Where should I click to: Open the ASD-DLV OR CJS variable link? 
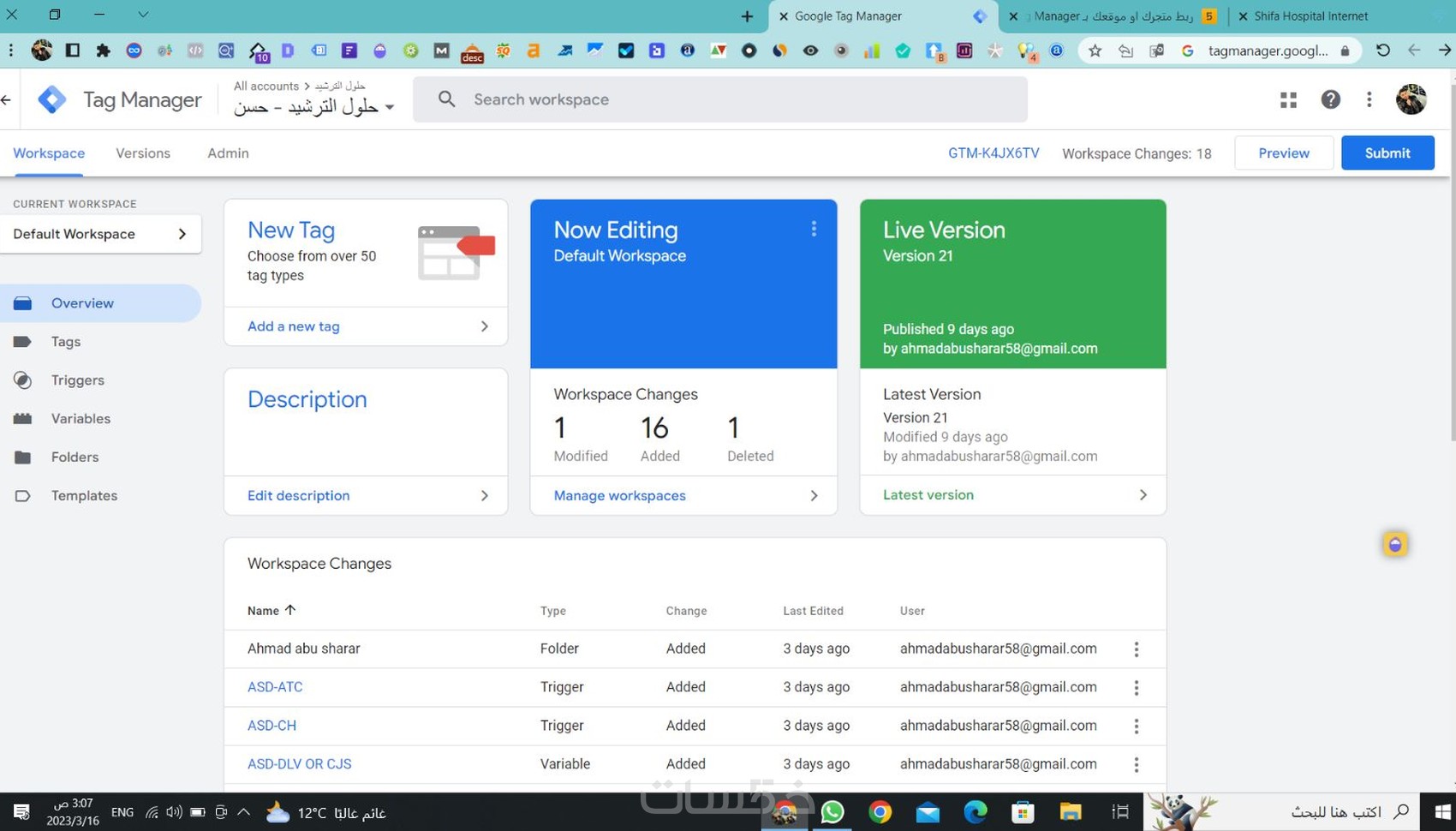[x=299, y=764]
